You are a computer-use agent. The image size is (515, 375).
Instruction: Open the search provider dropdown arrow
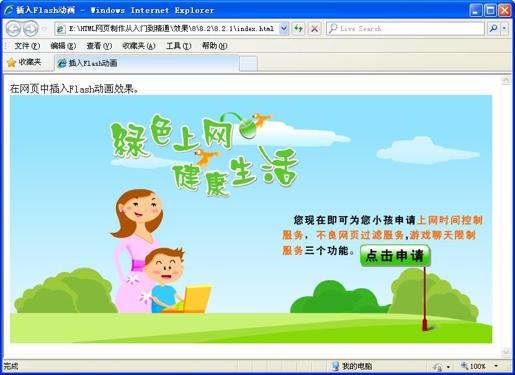(504, 29)
